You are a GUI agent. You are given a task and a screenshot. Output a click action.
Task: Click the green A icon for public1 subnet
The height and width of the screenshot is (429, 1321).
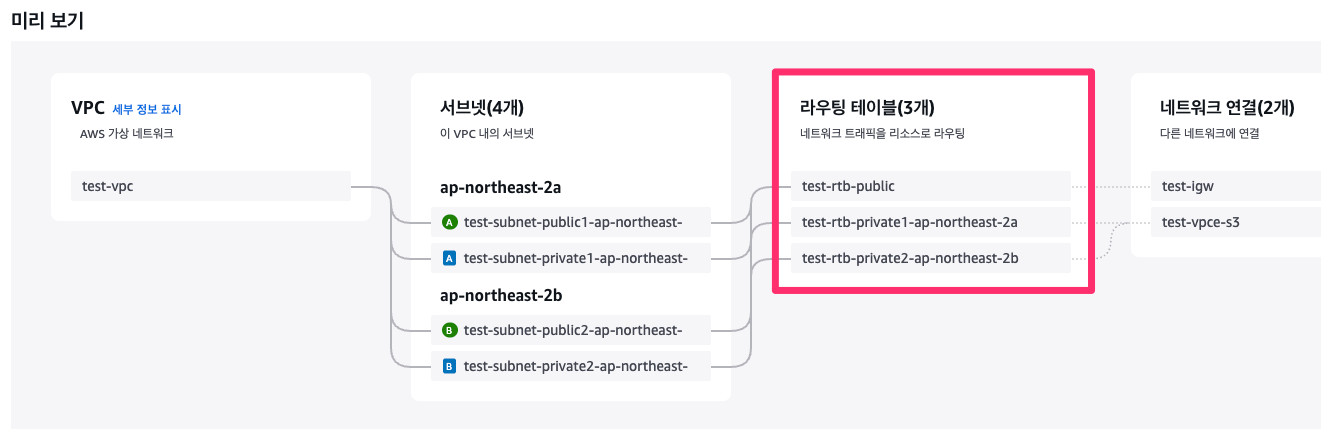449,222
